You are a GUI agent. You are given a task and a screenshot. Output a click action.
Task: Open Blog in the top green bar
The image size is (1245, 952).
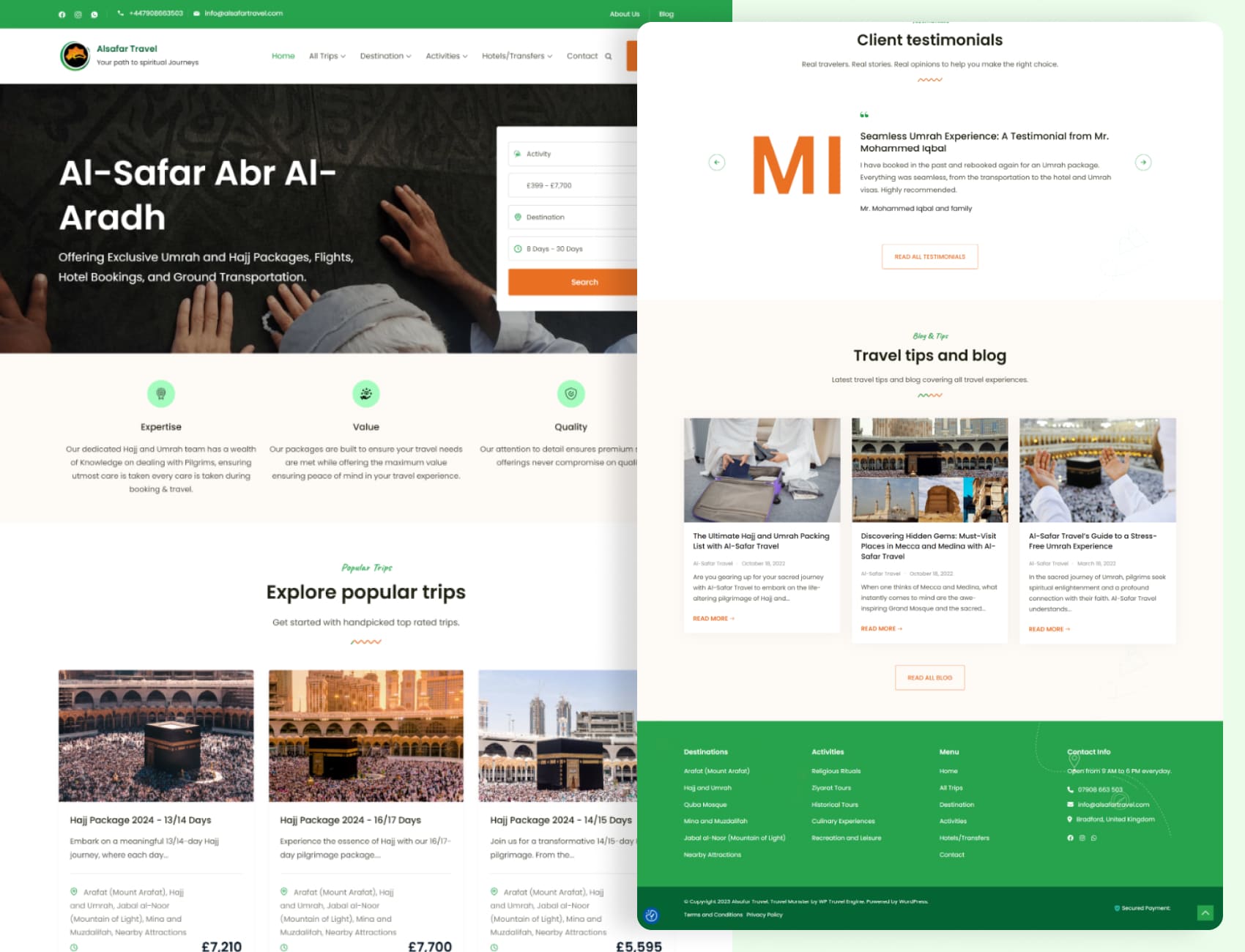pyautogui.click(x=666, y=14)
